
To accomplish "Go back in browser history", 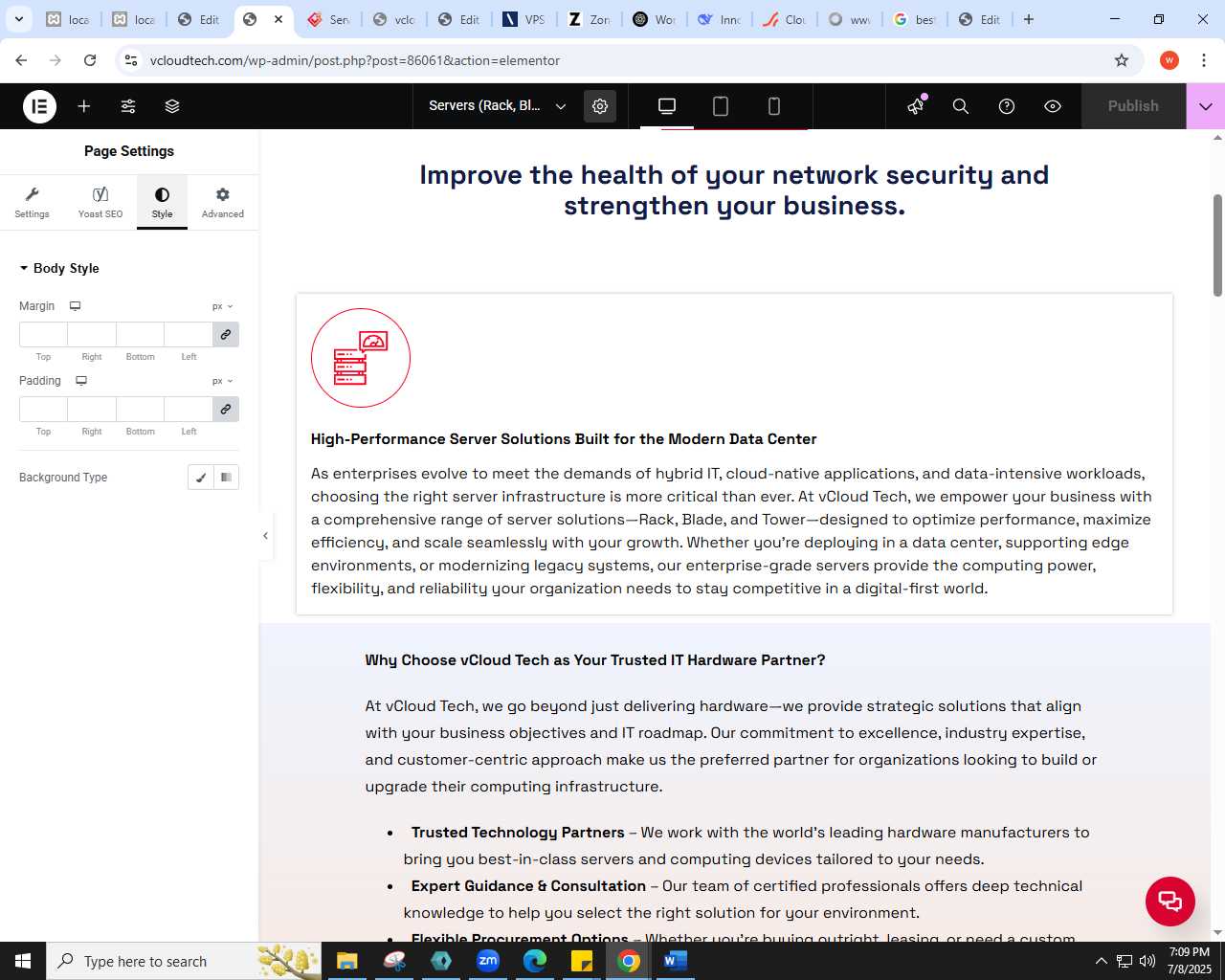I will tap(21, 60).
